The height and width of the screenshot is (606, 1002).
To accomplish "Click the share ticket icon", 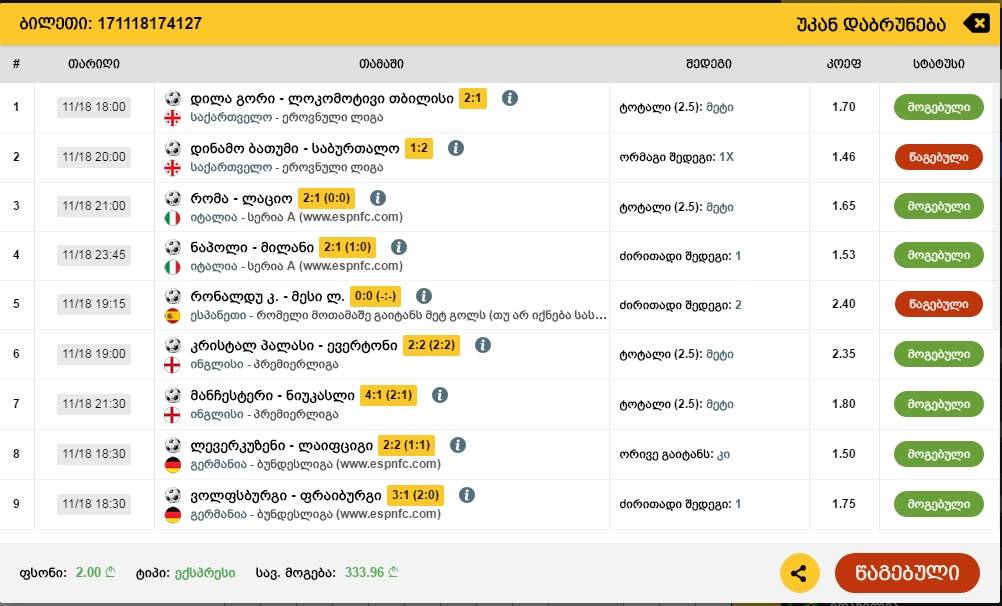I will (799, 573).
